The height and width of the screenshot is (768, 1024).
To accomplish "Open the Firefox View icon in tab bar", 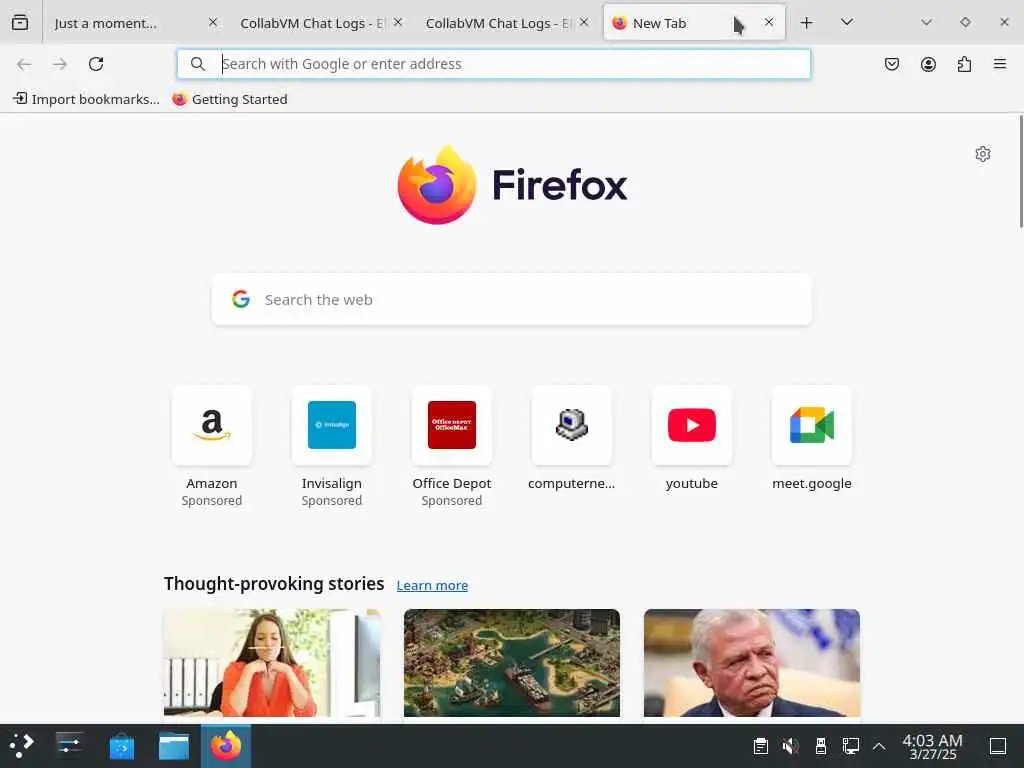I will (x=20, y=23).
